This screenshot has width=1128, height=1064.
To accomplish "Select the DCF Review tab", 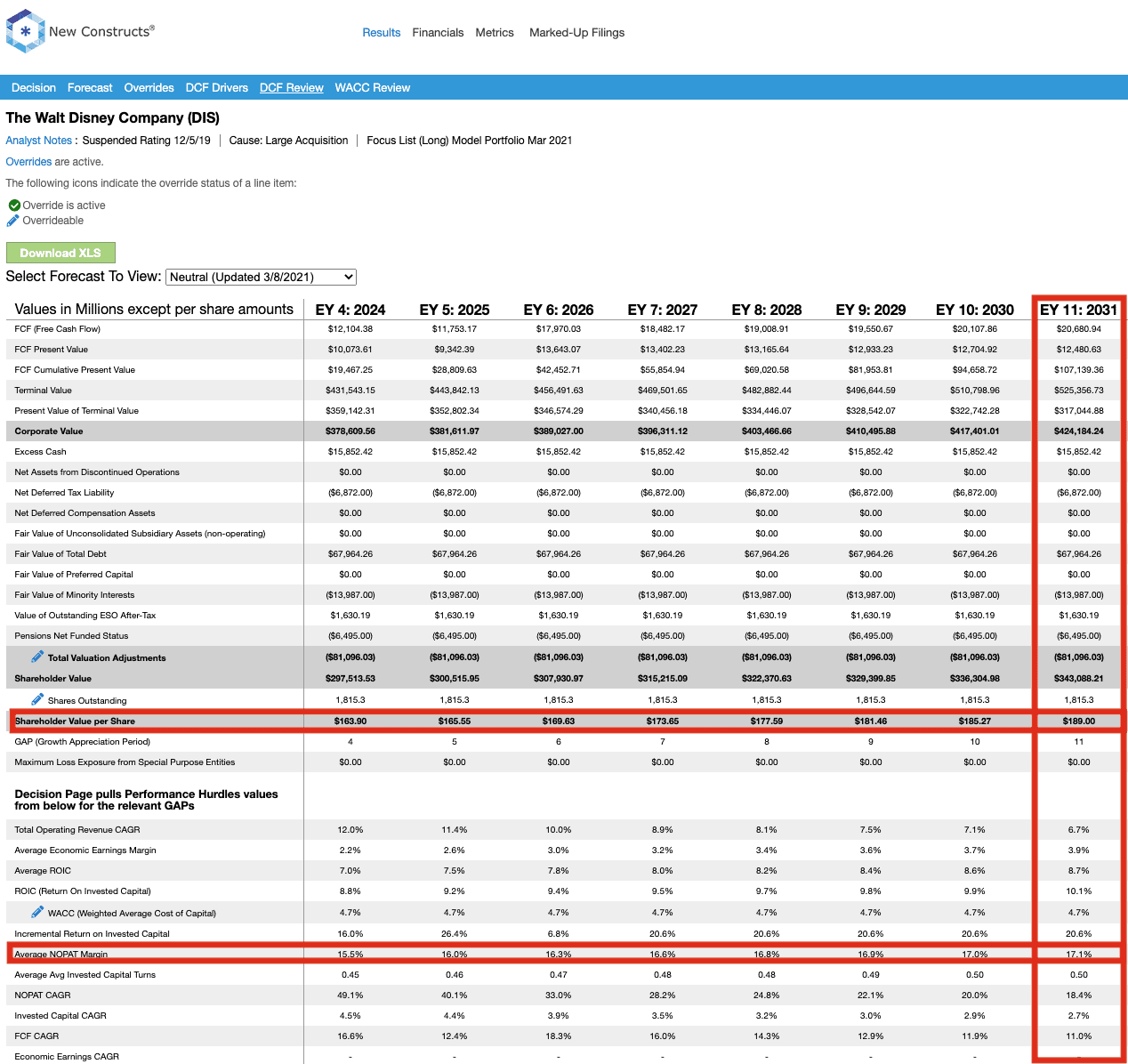I will coord(292,88).
